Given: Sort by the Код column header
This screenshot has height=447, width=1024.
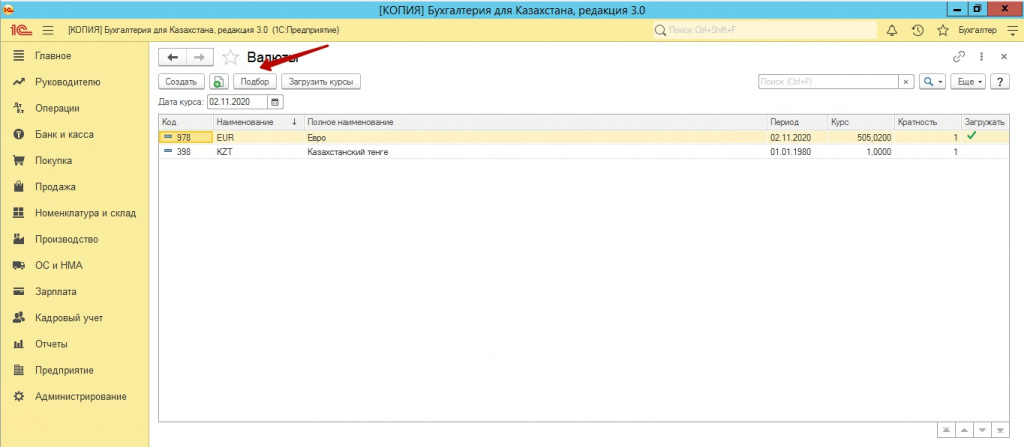Looking at the screenshot, I should click(186, 122).
